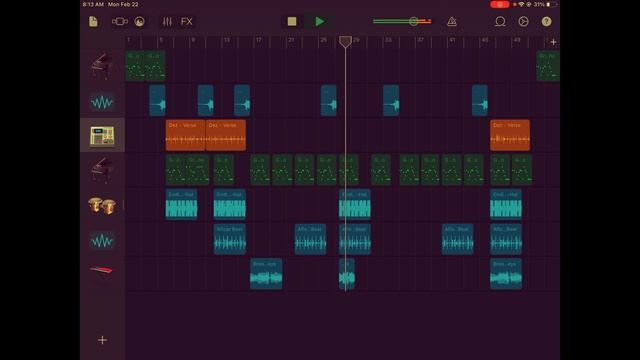
Task: Click the red screen recording indicator
Action: [499, 4]
